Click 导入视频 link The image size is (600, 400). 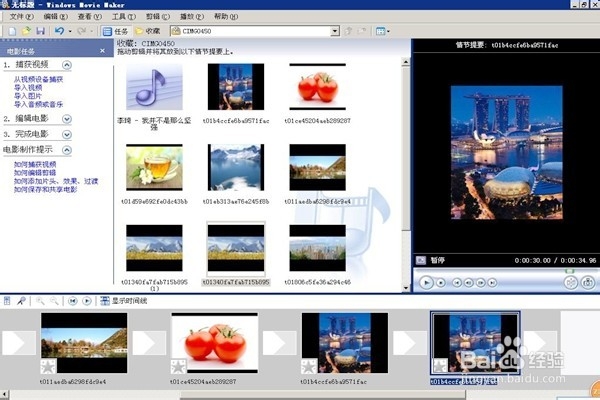coord(28,88)
